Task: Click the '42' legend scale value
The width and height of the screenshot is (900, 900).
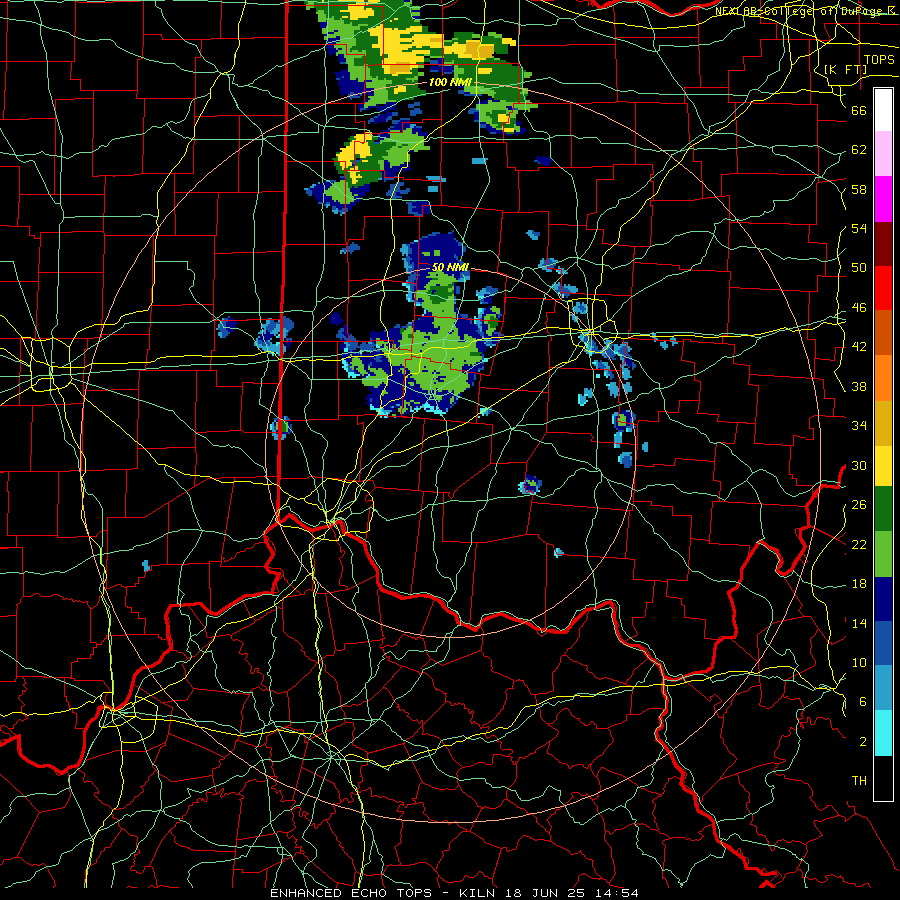Action: 859,347
